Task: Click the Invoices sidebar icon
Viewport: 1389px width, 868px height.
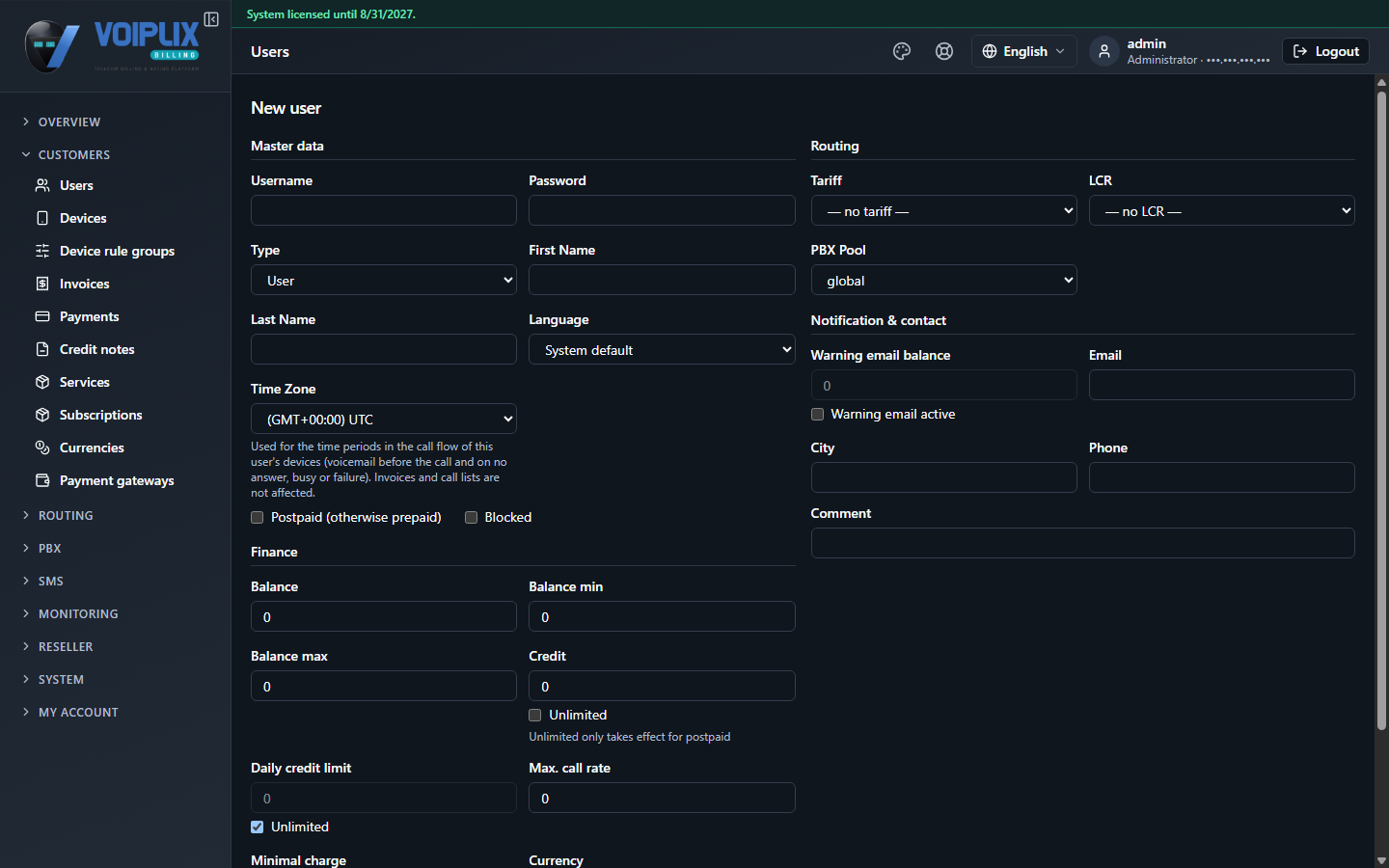Action: pos(42,284)
